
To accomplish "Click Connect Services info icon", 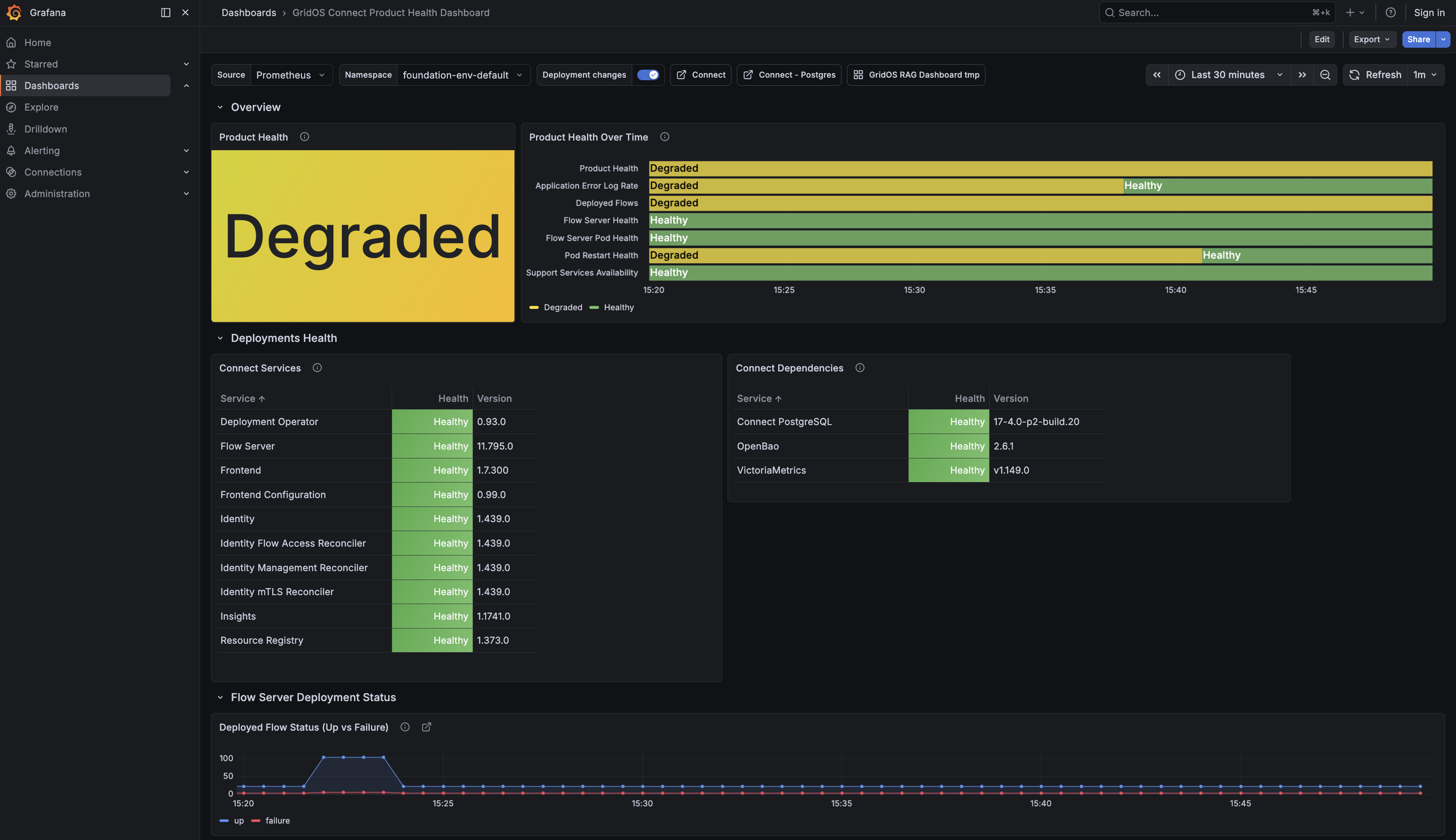I will pyautogui.click(x=317, y=368).
